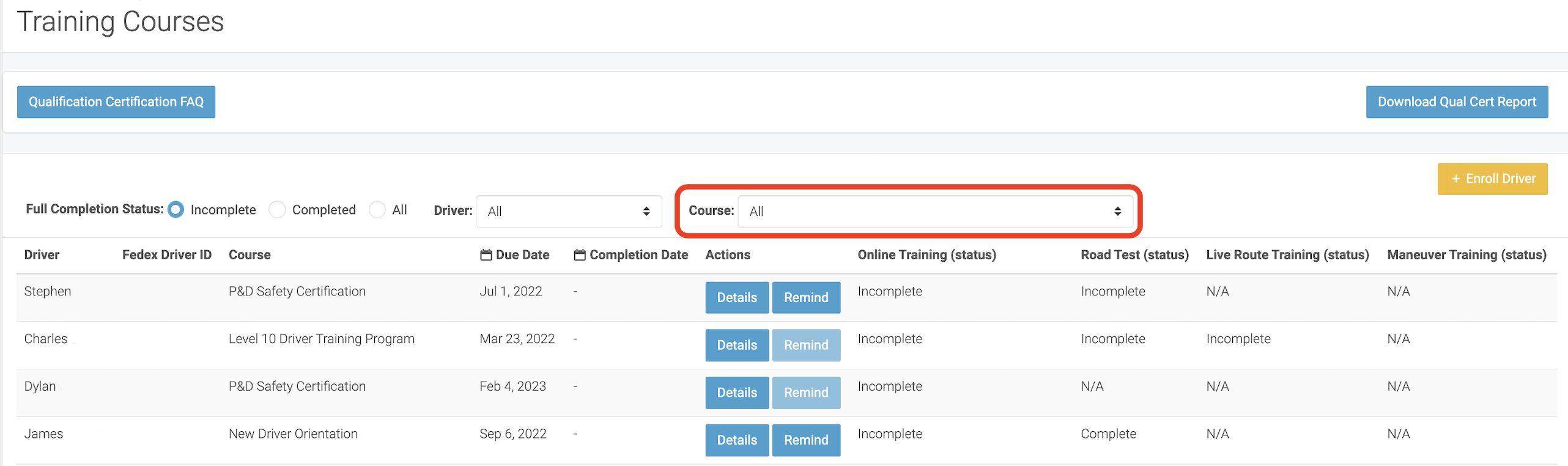The height and width of the screenshot is (466, 1568).
Task: Open Details for James's course
Action: click(x=737, y=441)
